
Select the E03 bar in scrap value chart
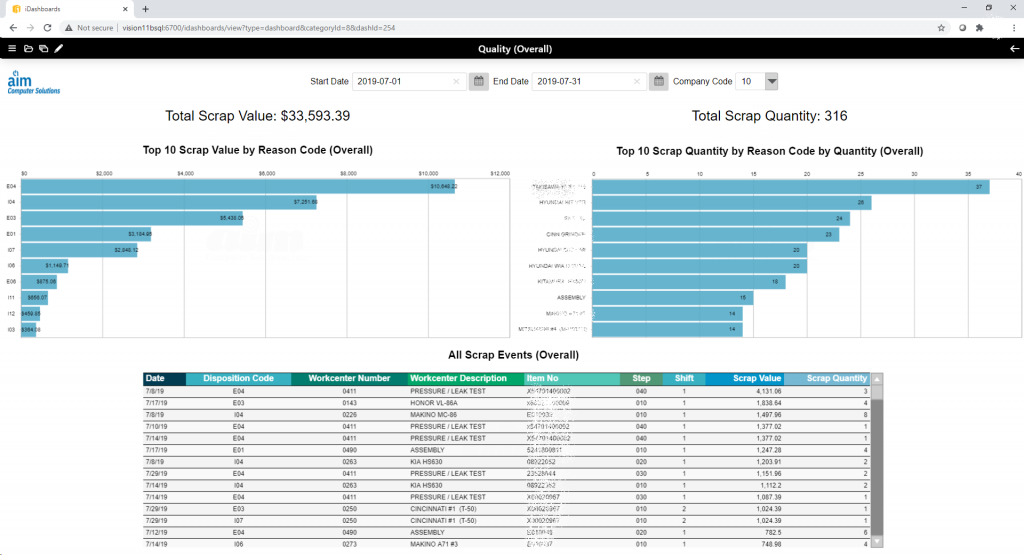[132, 218]
